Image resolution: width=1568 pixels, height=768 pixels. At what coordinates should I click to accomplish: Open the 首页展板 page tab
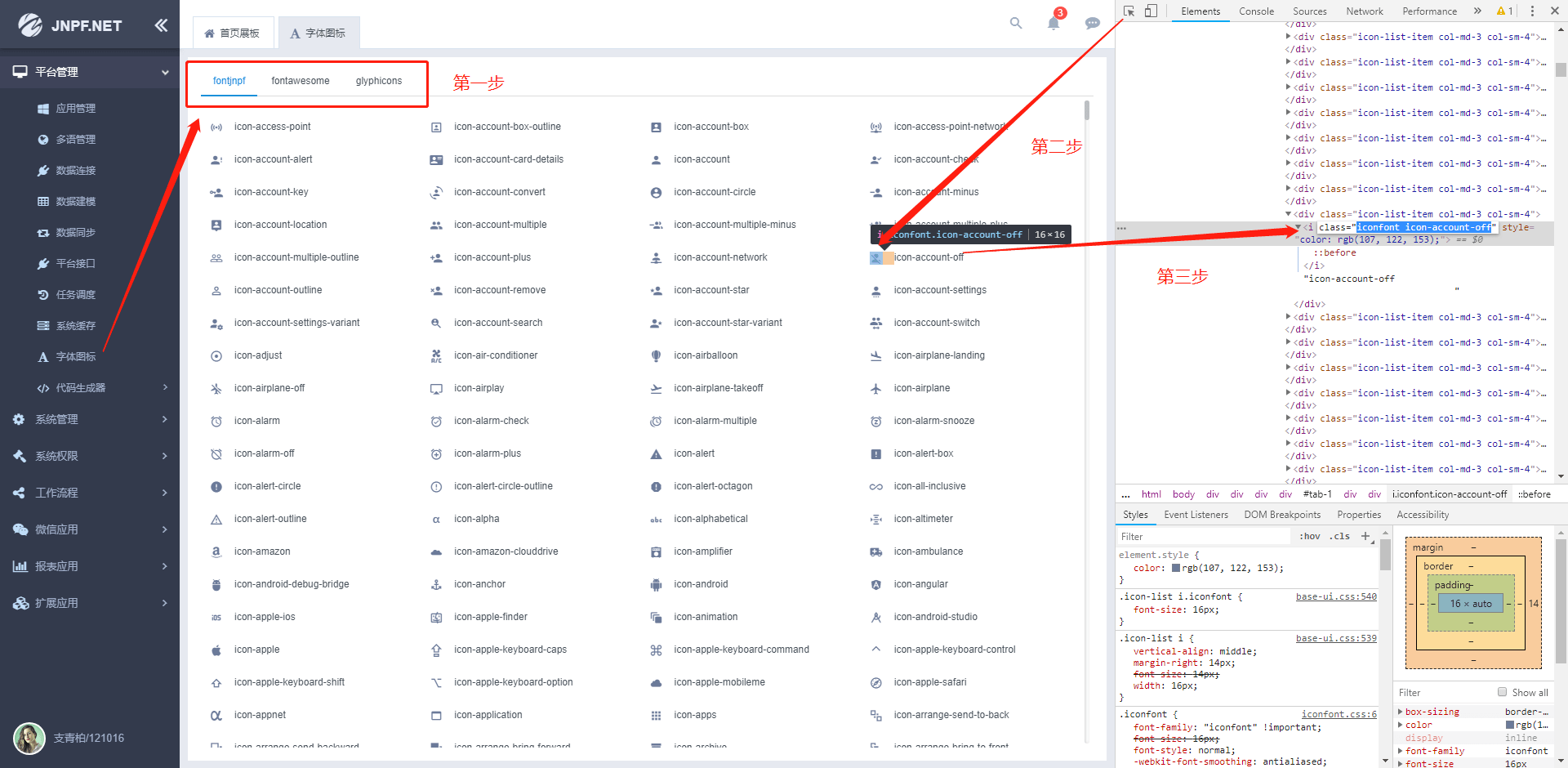point(232,33)
